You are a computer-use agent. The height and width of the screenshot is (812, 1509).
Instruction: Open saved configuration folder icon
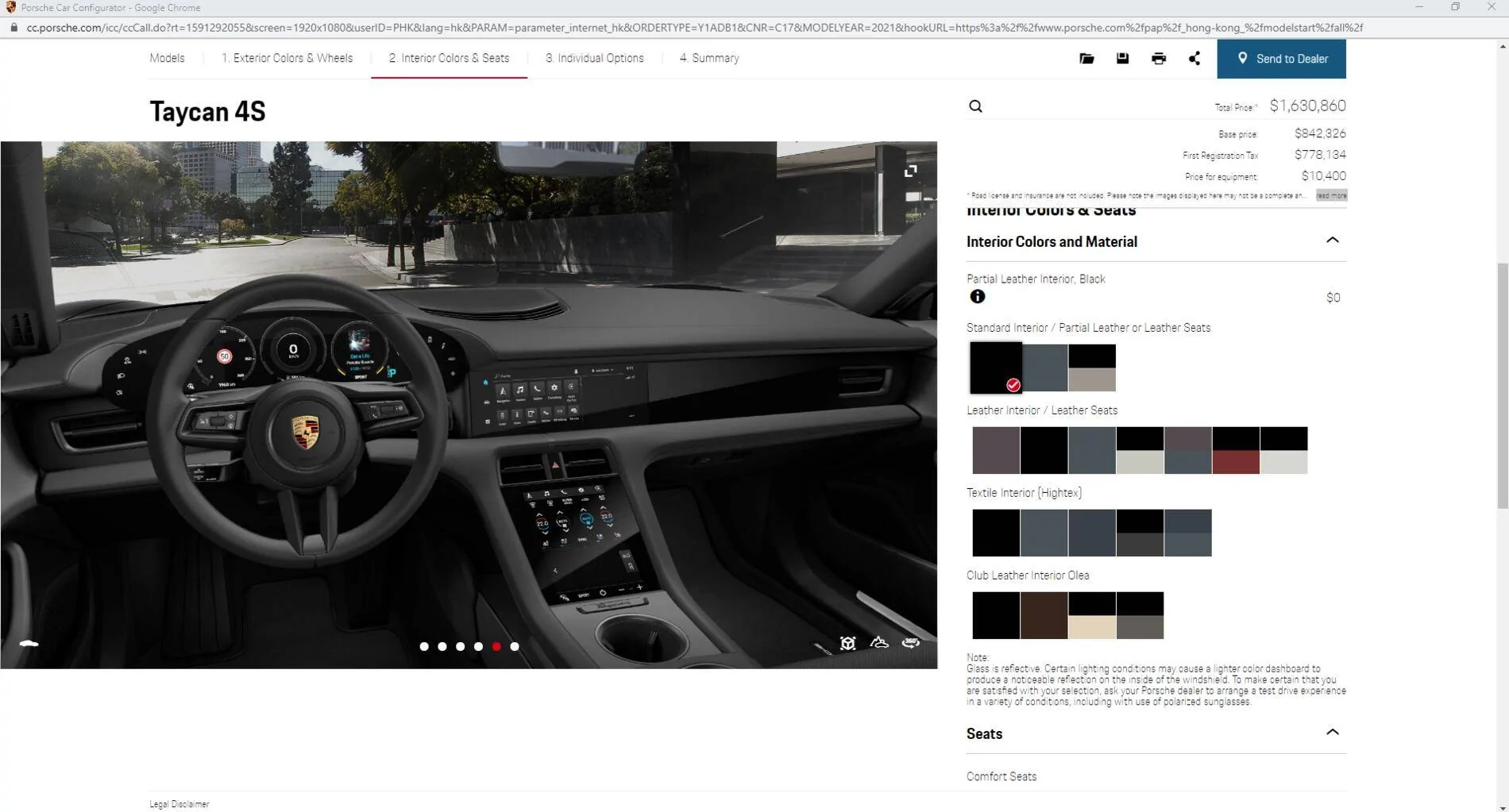1086,59
